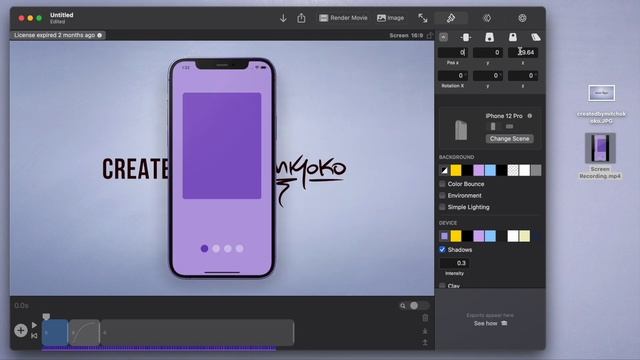This screenshot has height=360, width=640.
Task: Select the flashlight style icon in toolbar
Action: click(451, 18)
